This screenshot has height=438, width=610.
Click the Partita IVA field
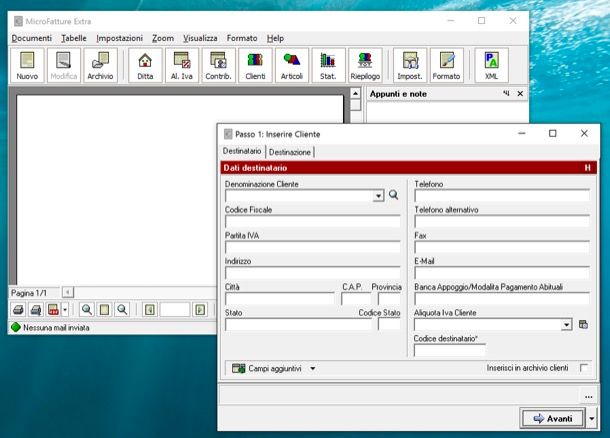click(313, 247)
